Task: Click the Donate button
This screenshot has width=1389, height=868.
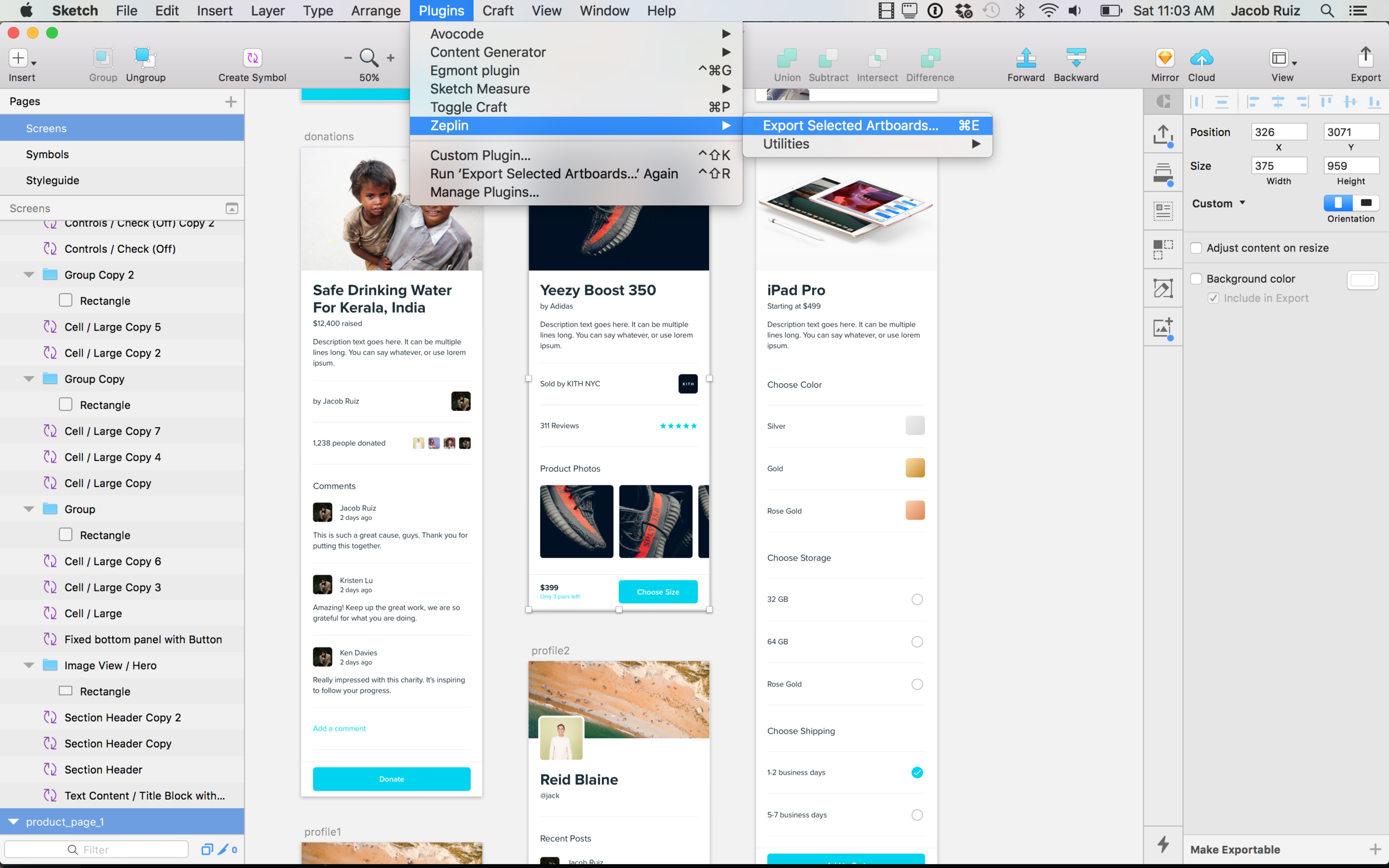Action: [x=391, y=779]
